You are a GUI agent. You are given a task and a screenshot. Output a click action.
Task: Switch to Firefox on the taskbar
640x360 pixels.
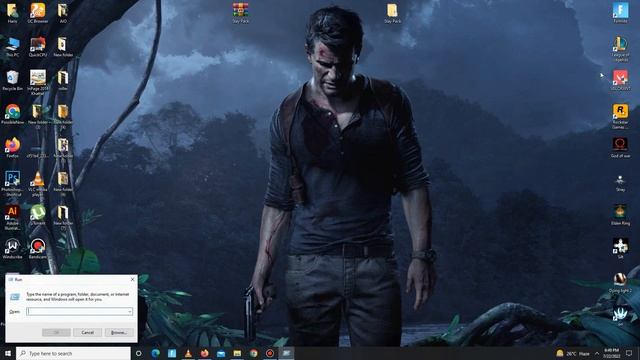click(204, 353)
